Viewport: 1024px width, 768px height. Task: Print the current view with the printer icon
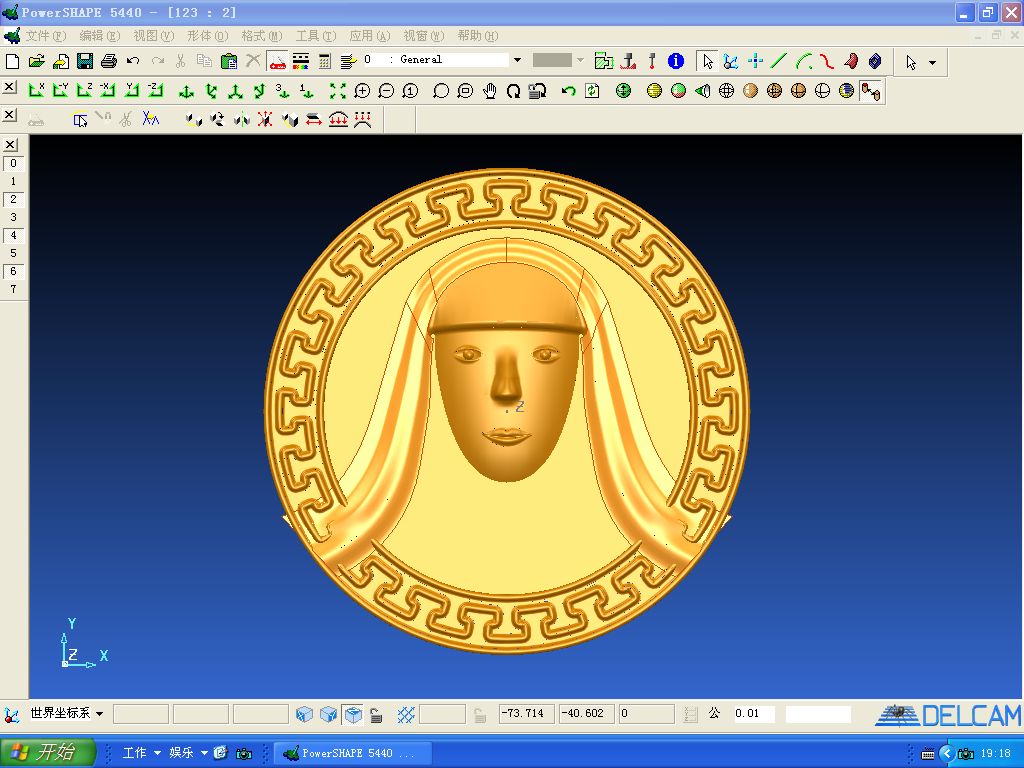coord(109,61)
